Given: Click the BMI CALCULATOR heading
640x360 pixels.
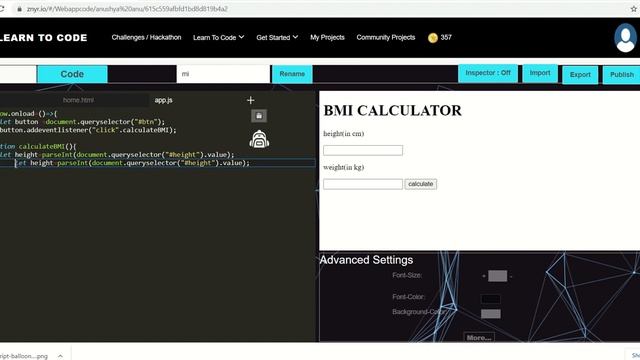Looking at the screenshot, I should pos(392,111).
